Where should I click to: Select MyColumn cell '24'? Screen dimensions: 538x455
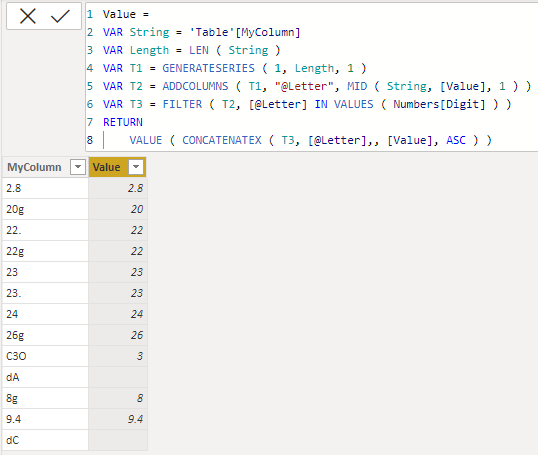point(45,314)
